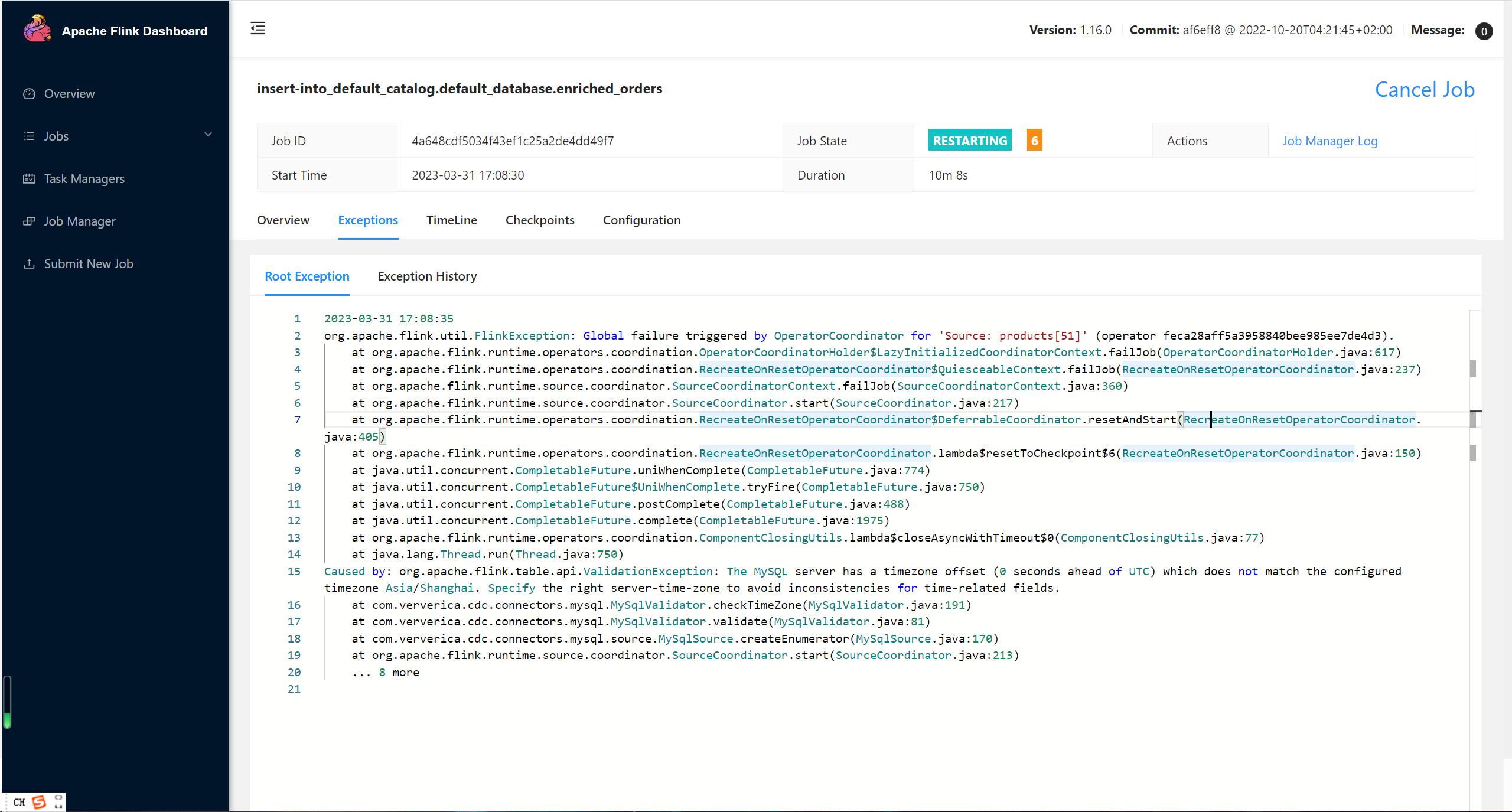Click the green vertical level bar at screen left
1512x812 pixels.
pyautogui.click(x=7, y=703)
